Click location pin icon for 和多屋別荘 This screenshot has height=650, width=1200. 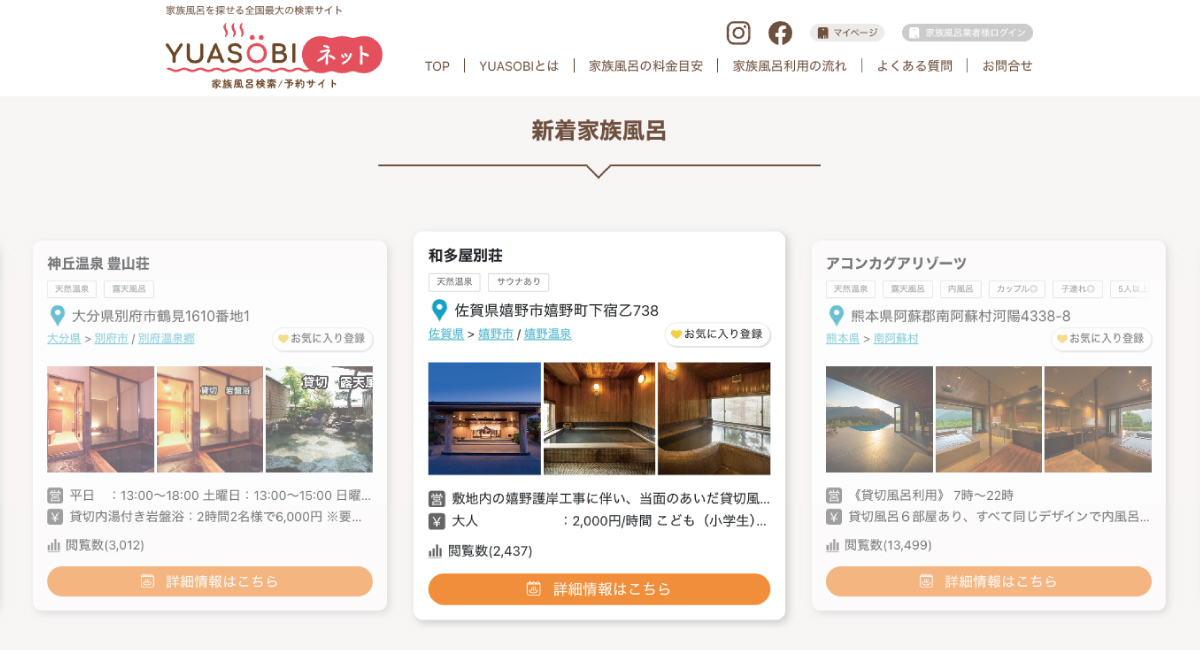tap(438, 310)
